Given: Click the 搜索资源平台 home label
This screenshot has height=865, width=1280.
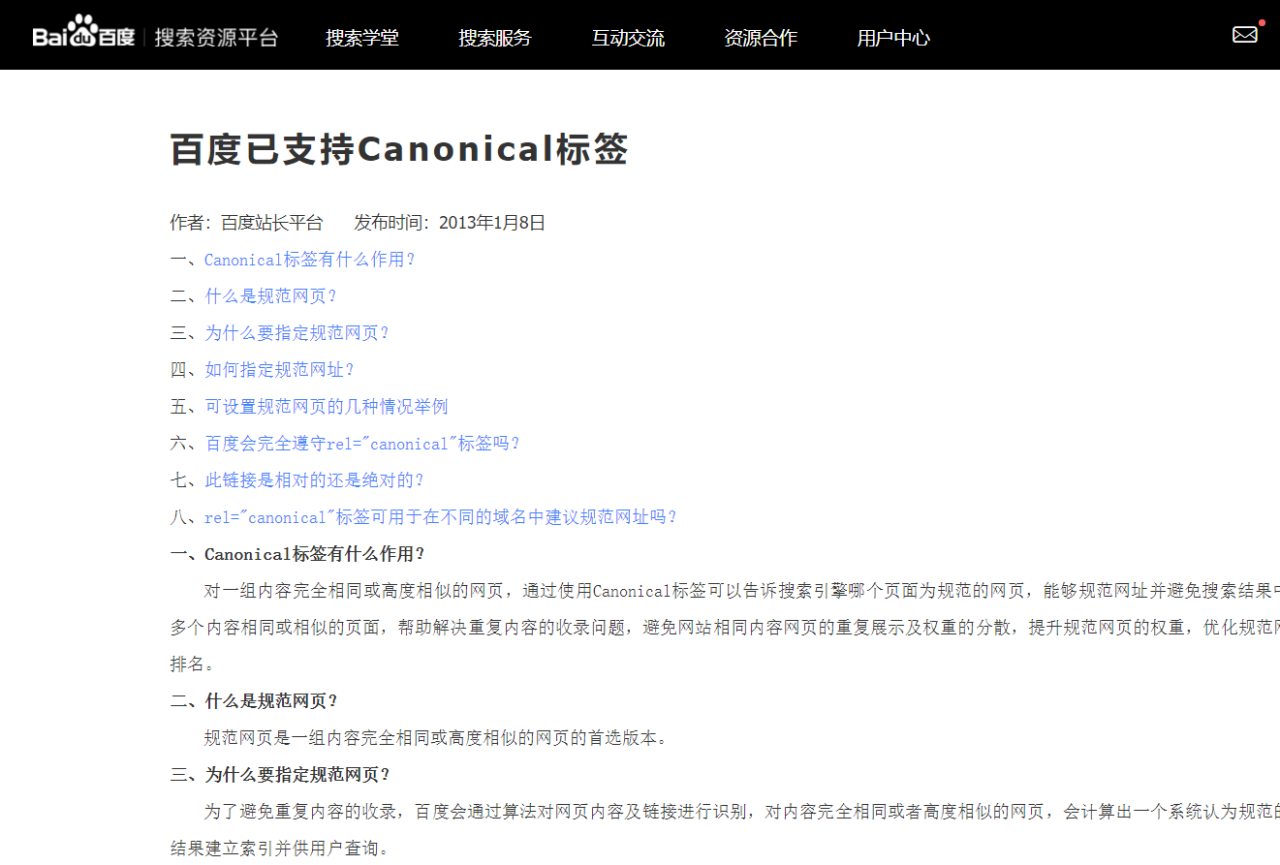Looking at the screenshot, I should click(218, 36).
